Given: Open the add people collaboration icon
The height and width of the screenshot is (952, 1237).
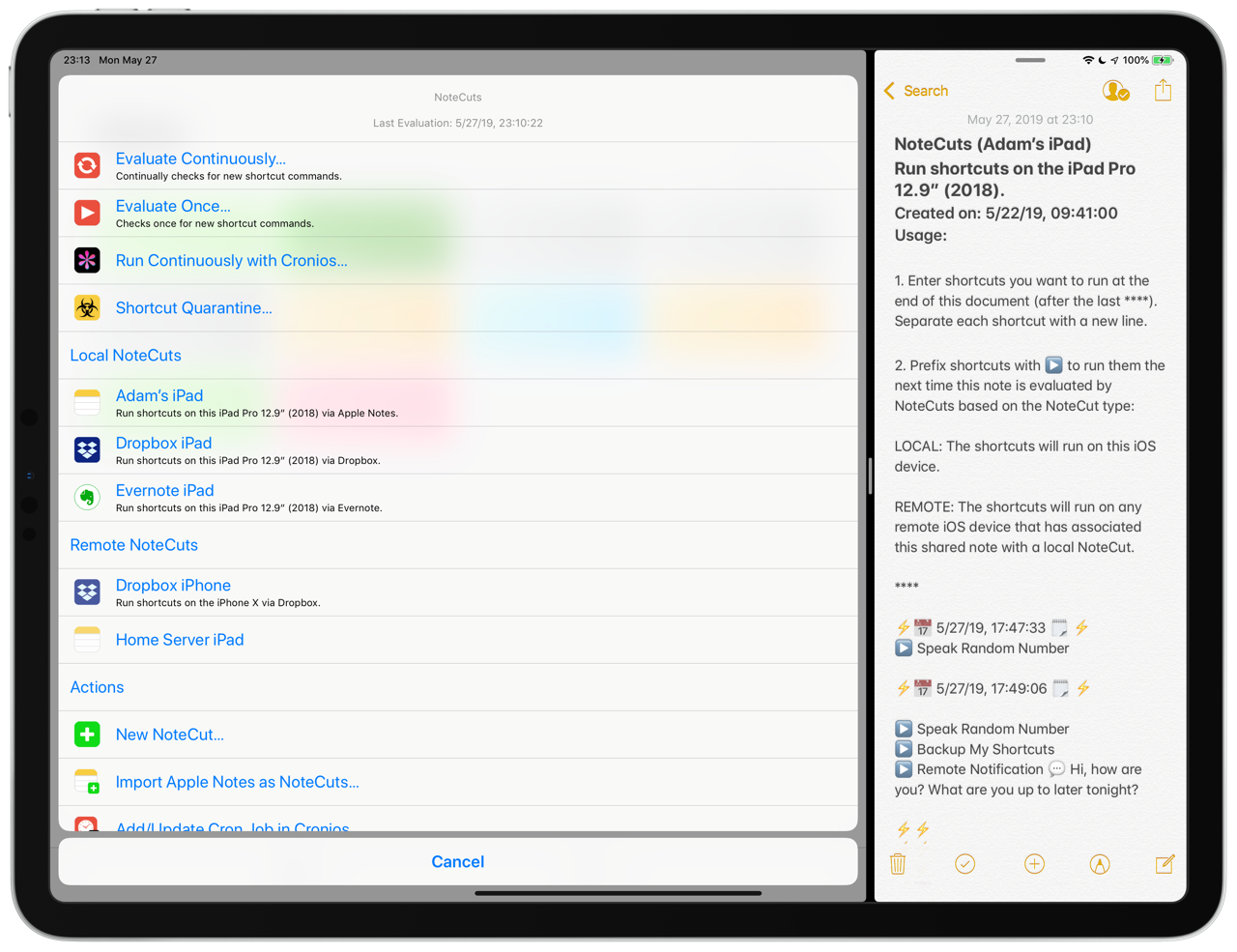Looking at the screenshot, I should tap(1115, 91).
